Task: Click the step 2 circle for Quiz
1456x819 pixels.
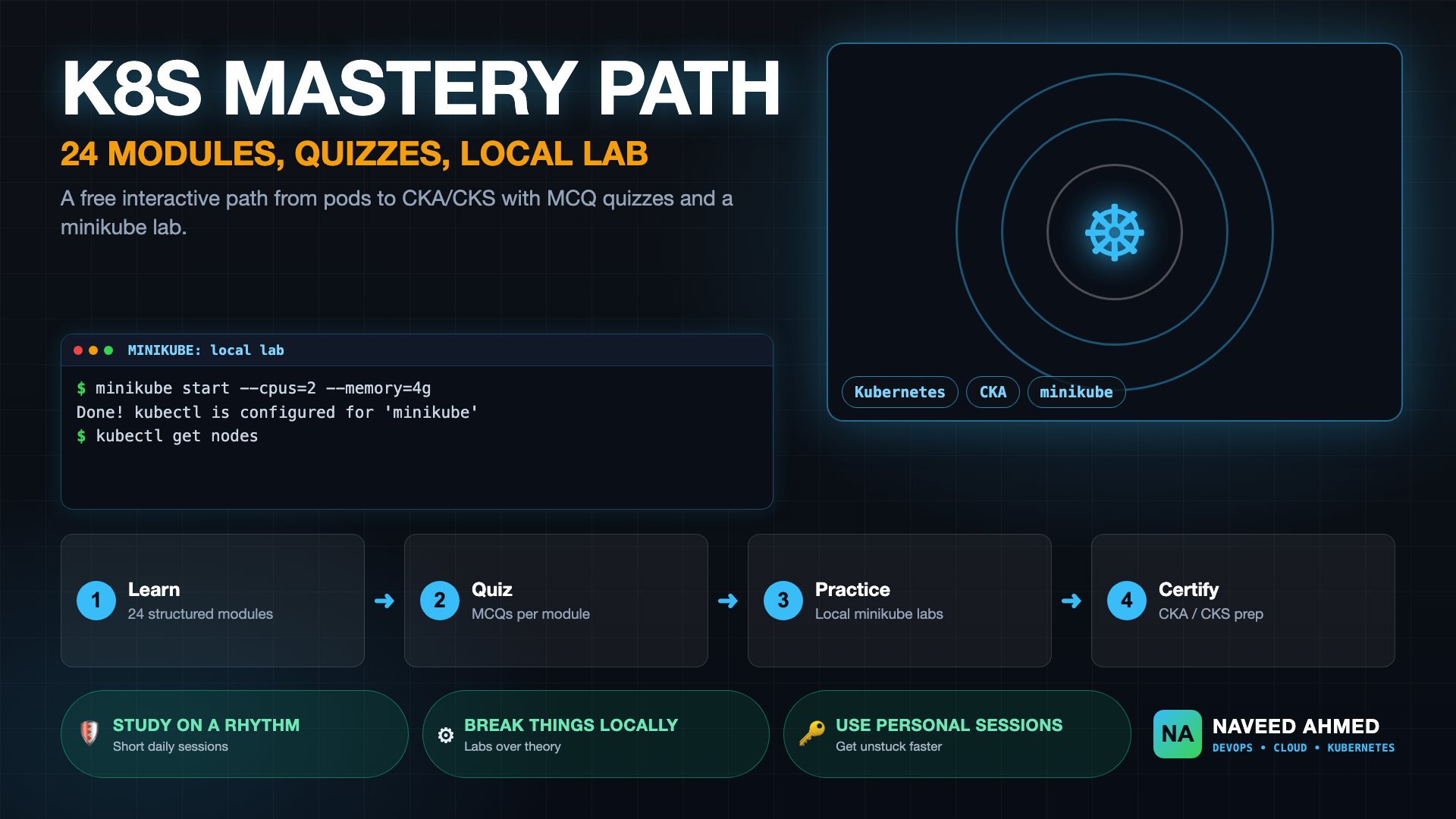Action: pos(440,601)
